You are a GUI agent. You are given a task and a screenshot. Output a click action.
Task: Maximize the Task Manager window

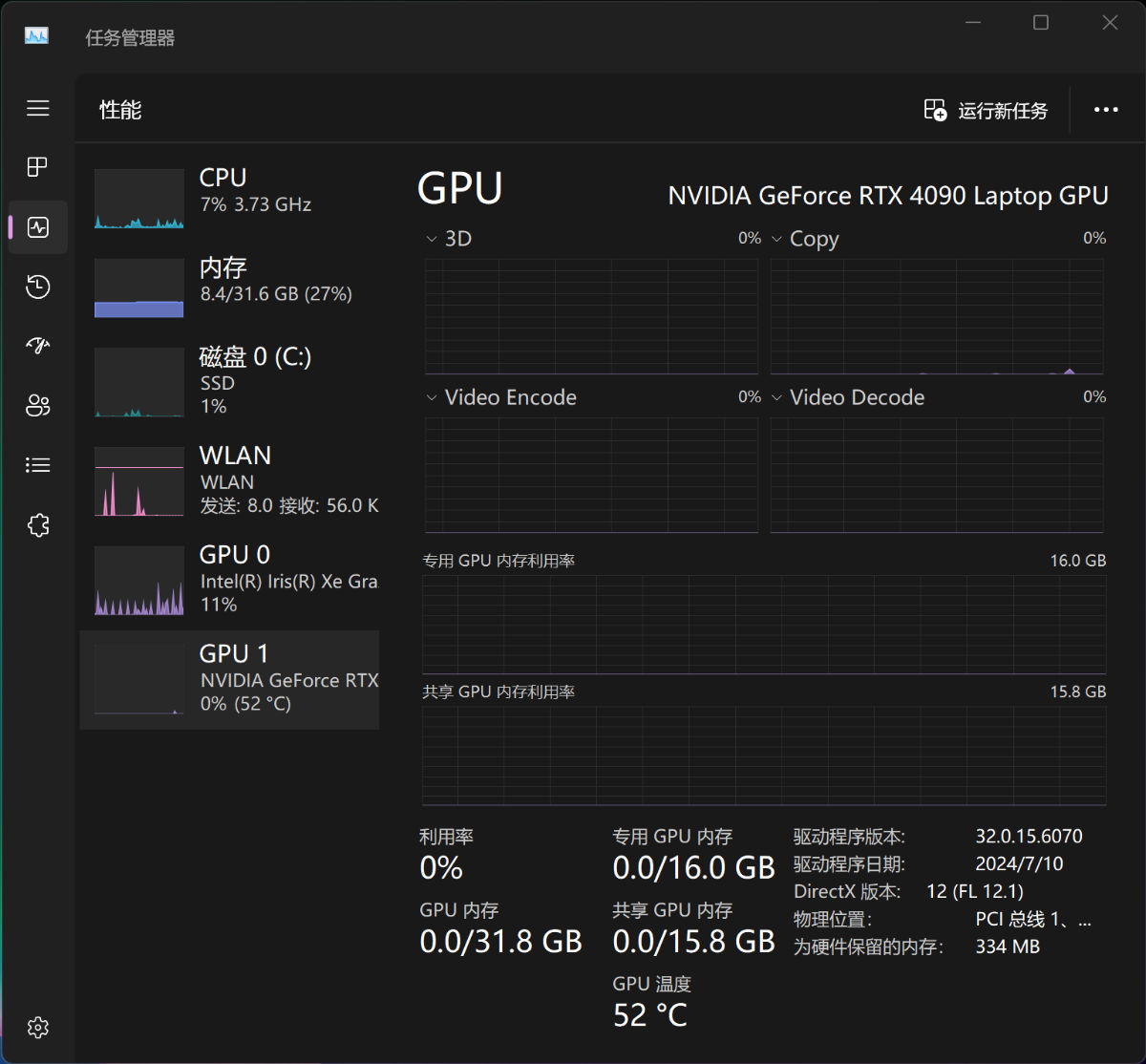point(1041,22)
